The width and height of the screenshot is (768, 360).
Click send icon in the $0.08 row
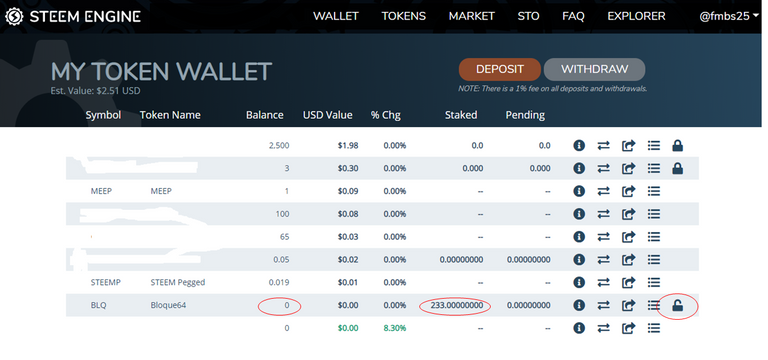pos(628,214)
